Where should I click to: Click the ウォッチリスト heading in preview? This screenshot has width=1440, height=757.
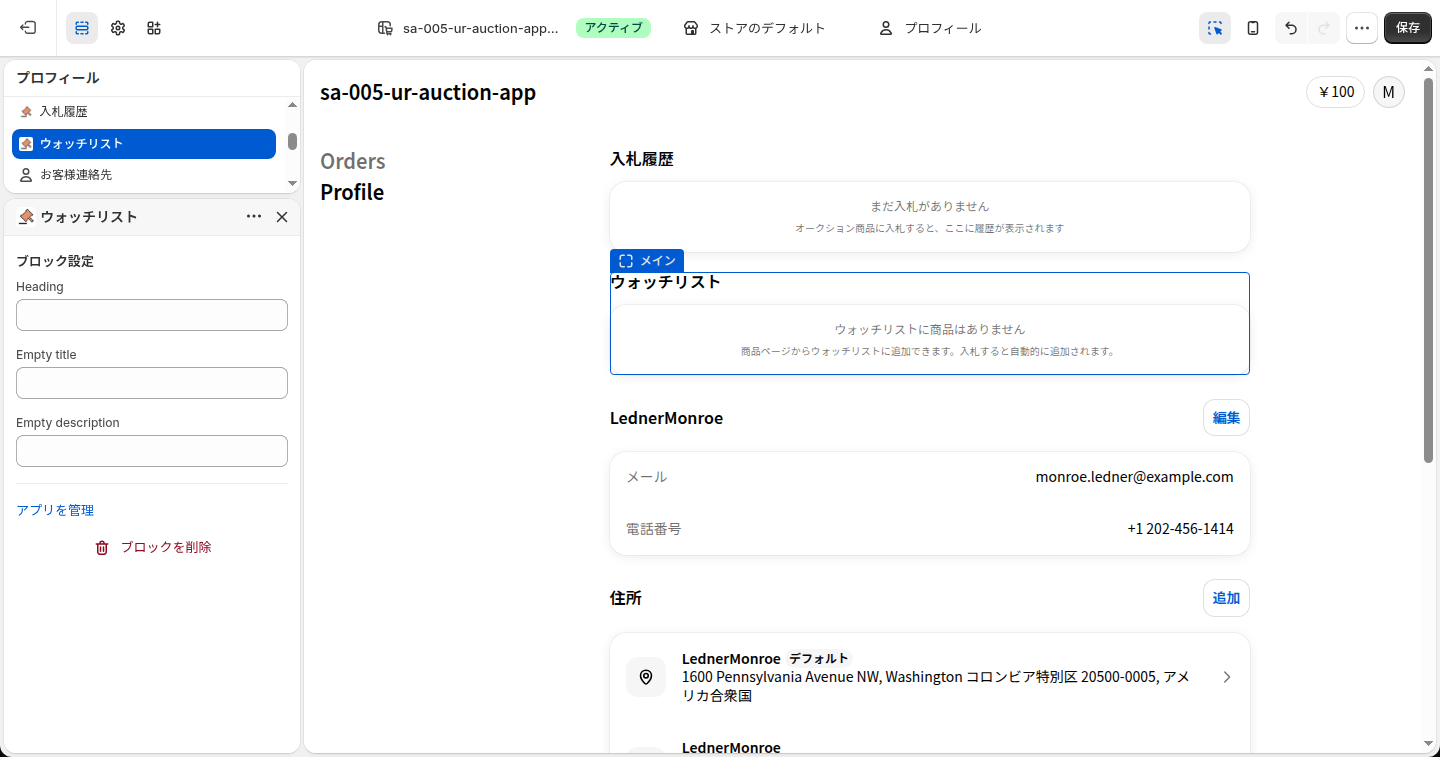point(666,282)
